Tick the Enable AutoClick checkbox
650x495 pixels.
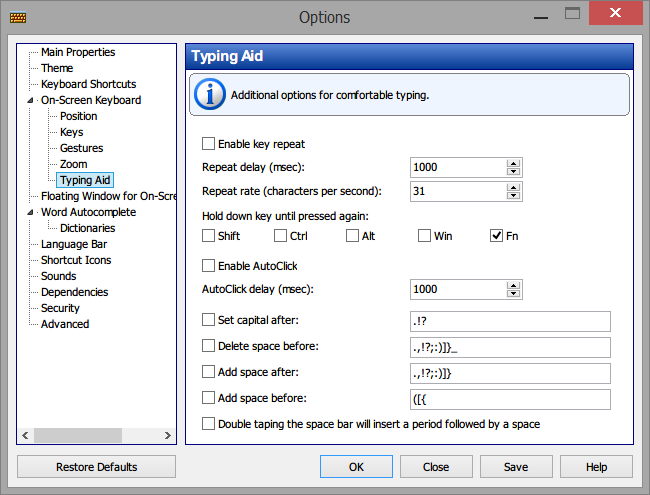pyautogui.click(x=208, y=265)
